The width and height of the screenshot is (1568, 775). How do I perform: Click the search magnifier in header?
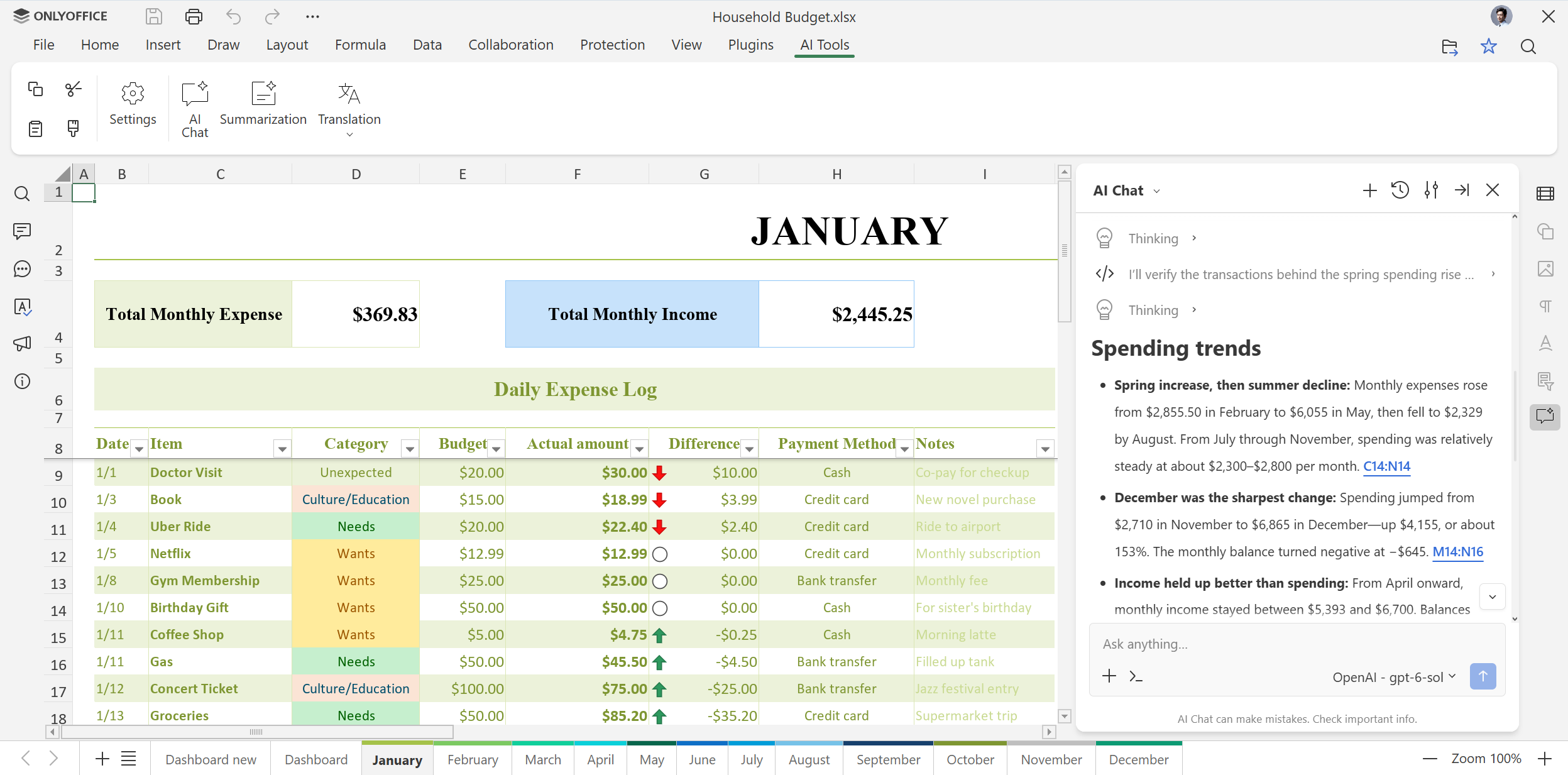[x=1528, y=47]
